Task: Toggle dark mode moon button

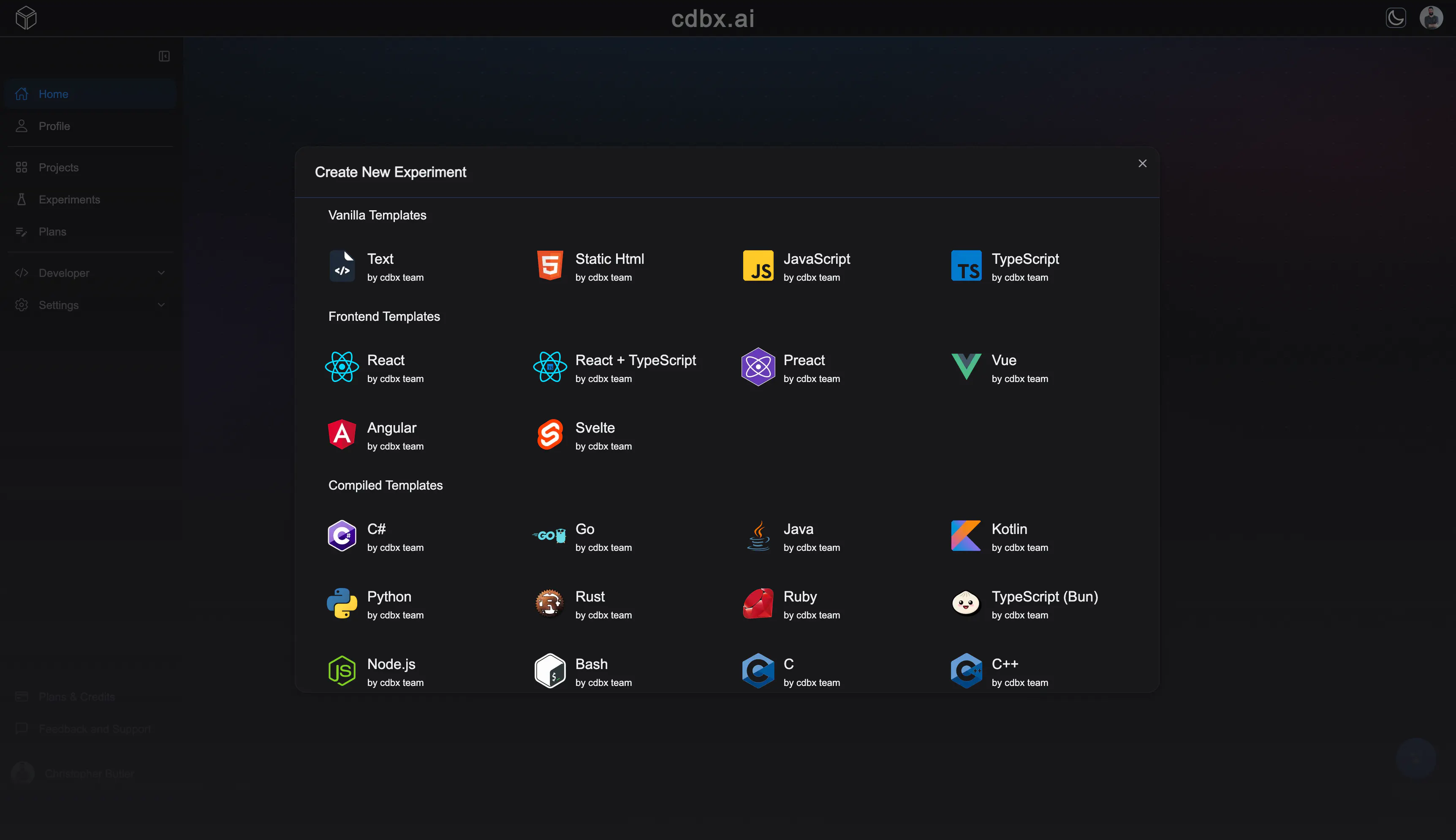Action: 1396,18
